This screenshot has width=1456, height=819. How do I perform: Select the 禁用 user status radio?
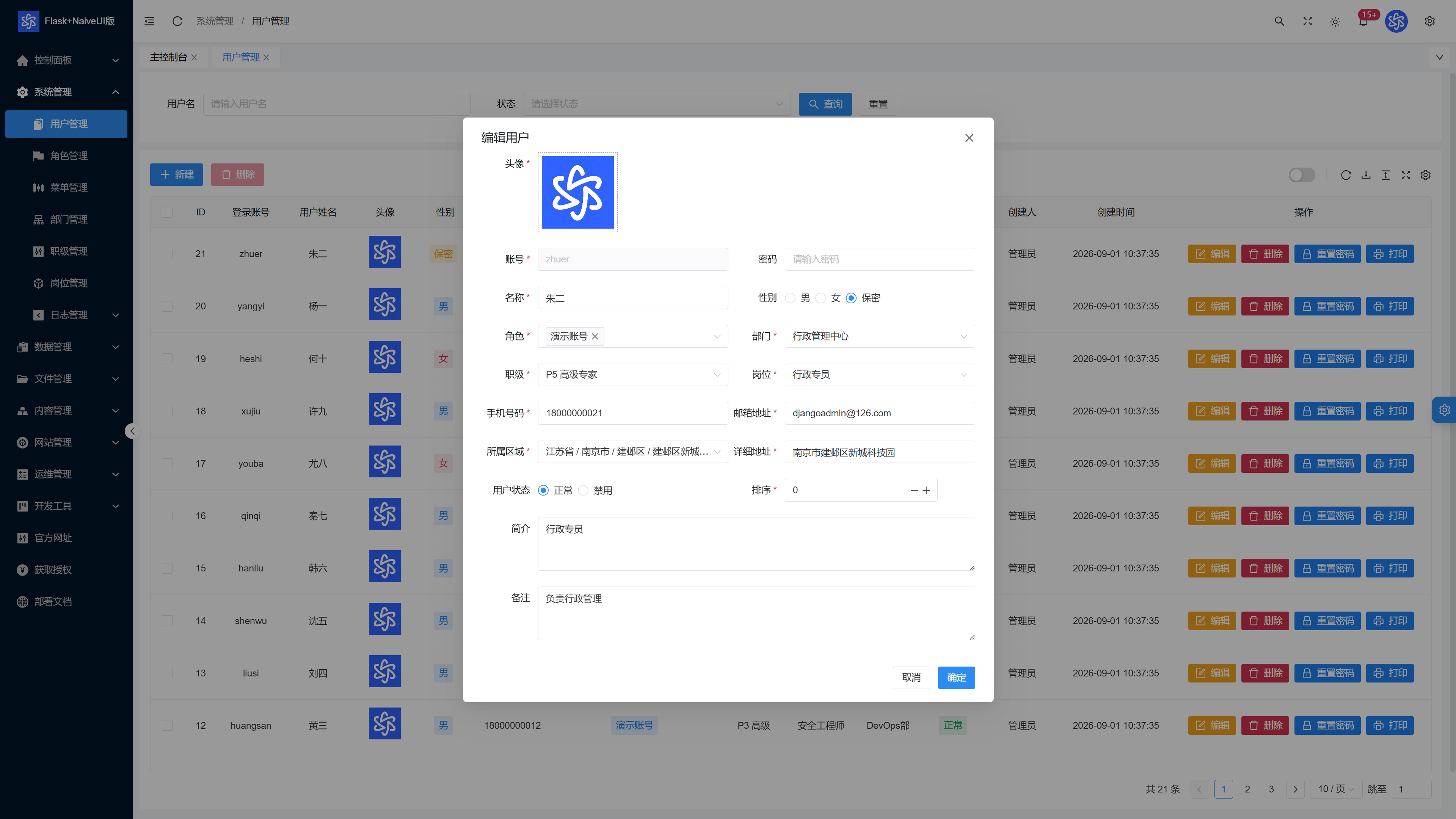tap(583, 490)
